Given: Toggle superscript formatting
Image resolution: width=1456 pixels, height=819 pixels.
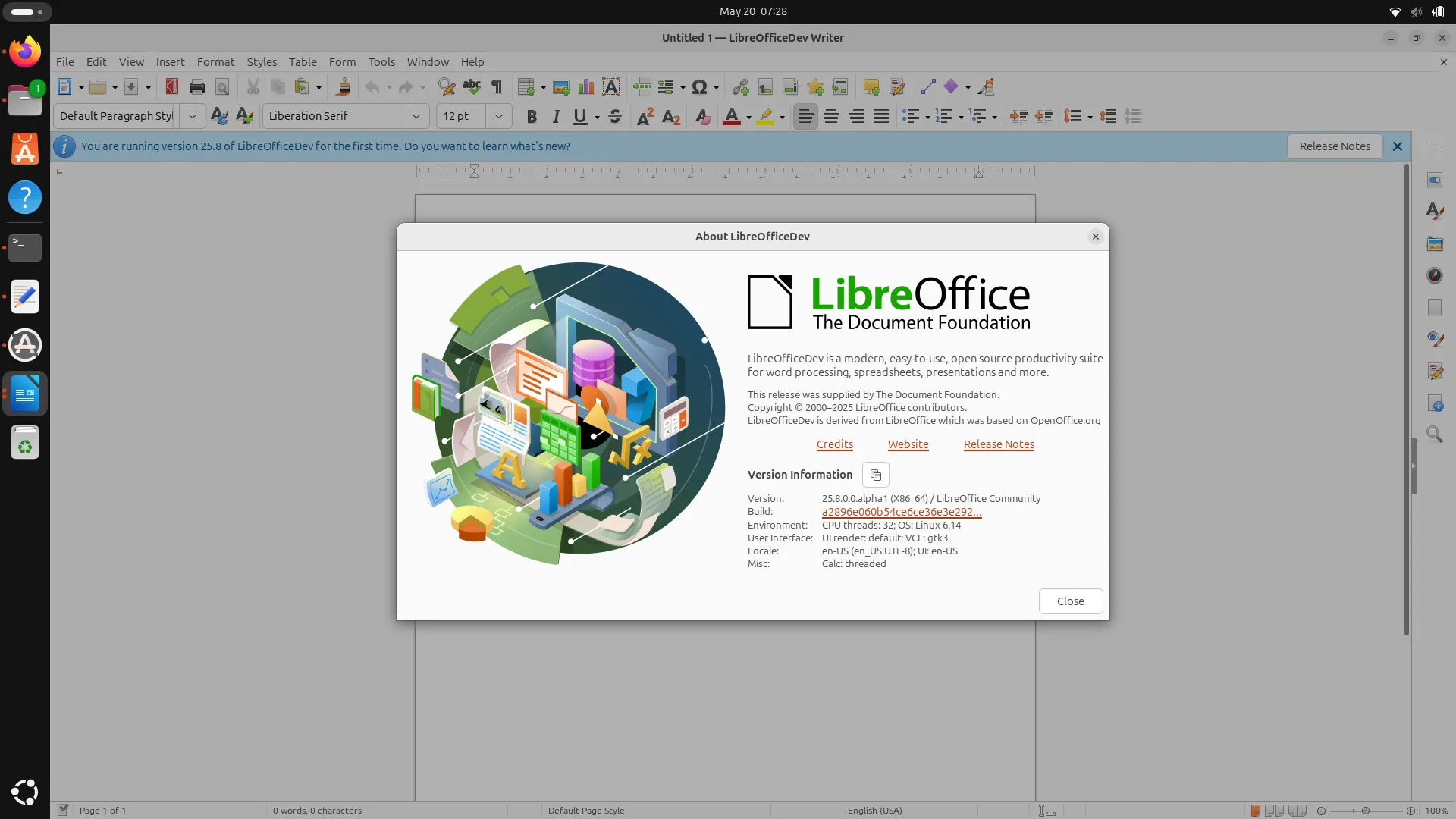Looking at the screenshot, I should click(645, 116).
